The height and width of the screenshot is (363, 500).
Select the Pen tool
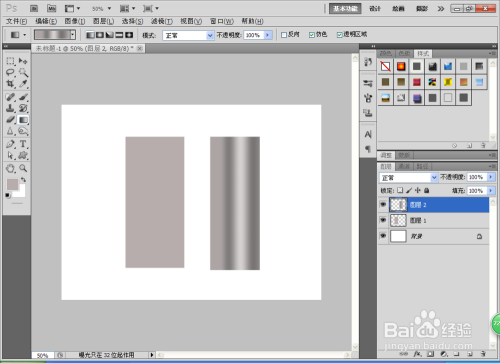click(10, 144)
